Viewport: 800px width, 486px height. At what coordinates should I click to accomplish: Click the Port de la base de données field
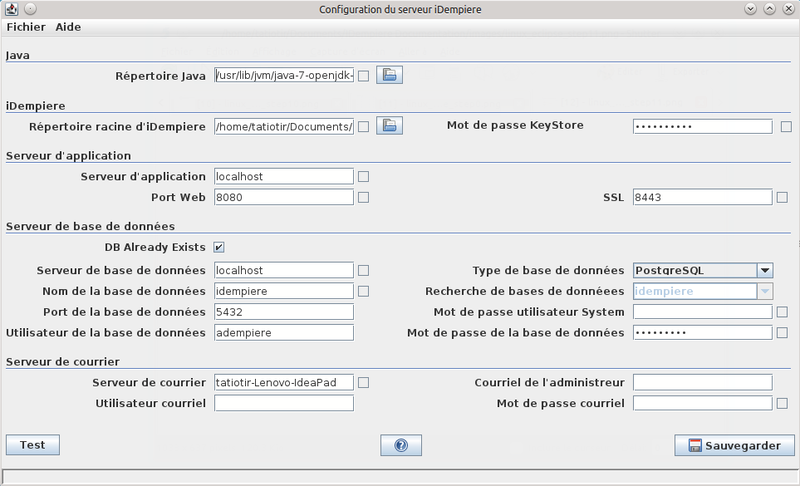284,312
